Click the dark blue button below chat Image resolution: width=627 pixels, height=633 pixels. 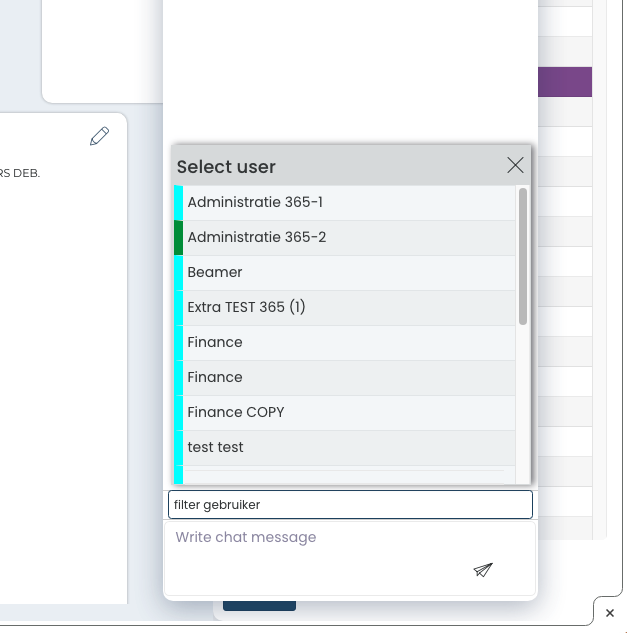(x=259, y=606)
